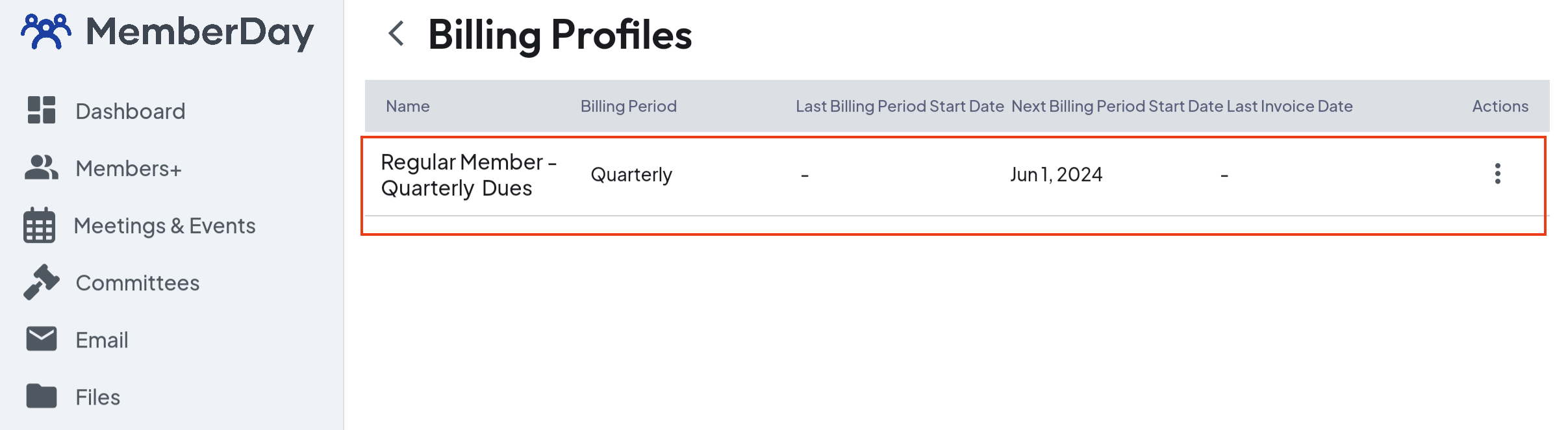
Task: Click the MemberDay brand name text
Action: (x=199, y=32)
